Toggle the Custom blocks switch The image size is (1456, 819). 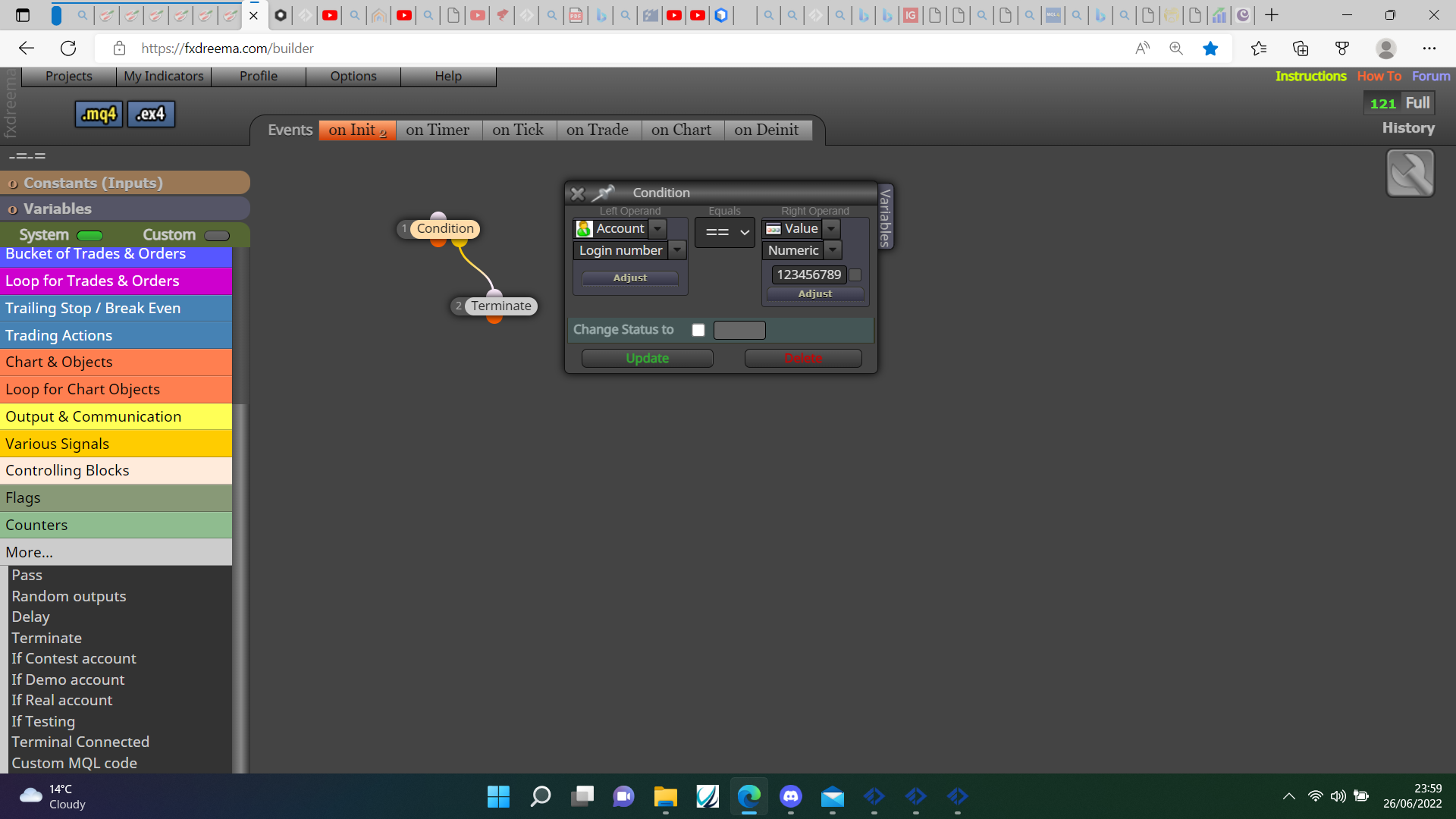coord(217,236)
